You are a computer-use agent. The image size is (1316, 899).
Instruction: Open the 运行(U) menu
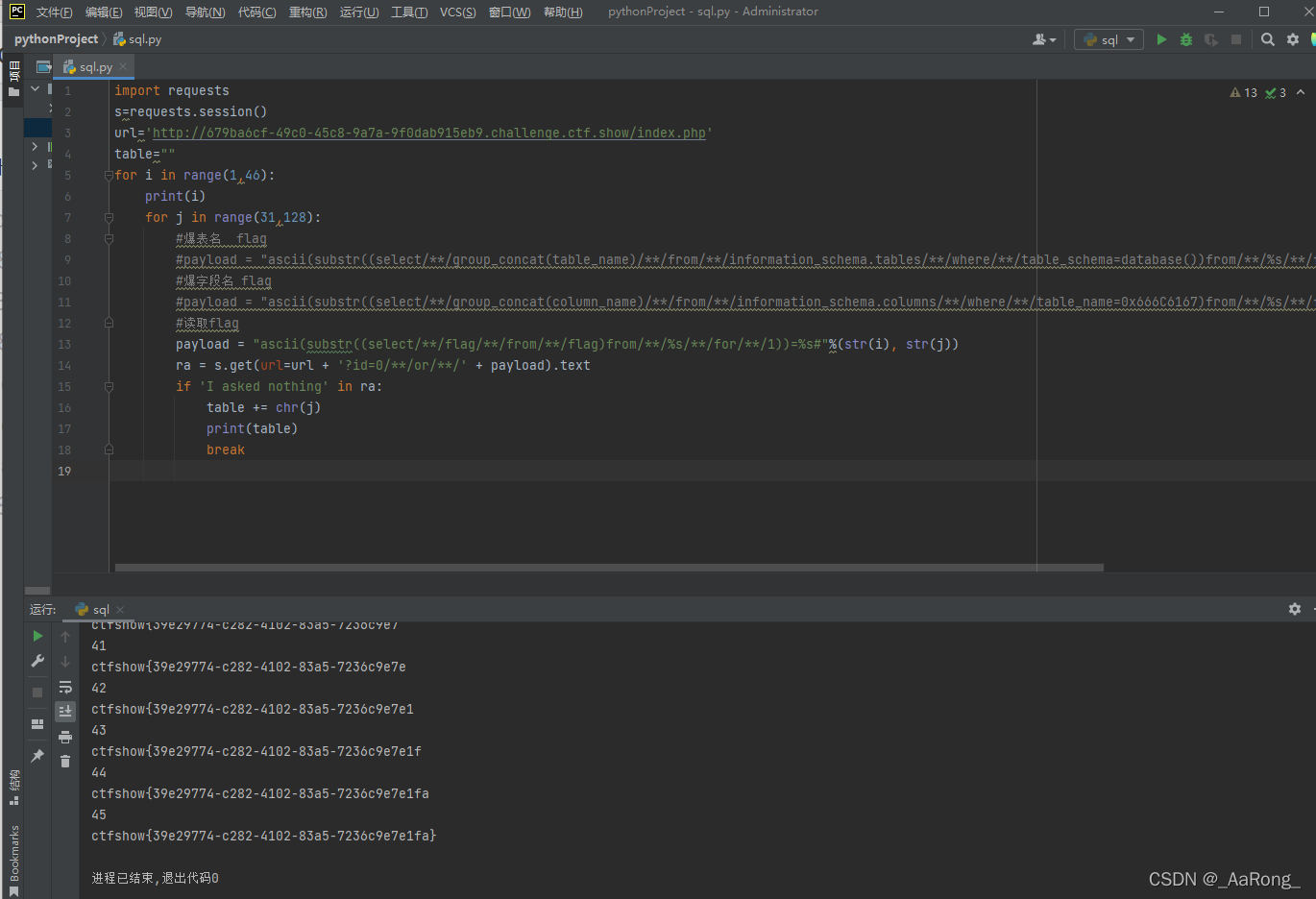[x=359, y=12]
